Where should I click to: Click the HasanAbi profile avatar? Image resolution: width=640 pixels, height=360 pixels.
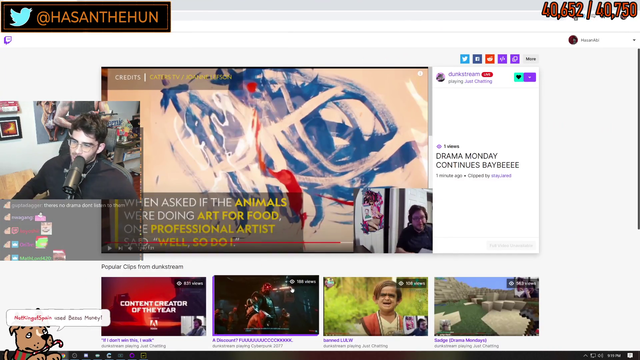[573, 40]
